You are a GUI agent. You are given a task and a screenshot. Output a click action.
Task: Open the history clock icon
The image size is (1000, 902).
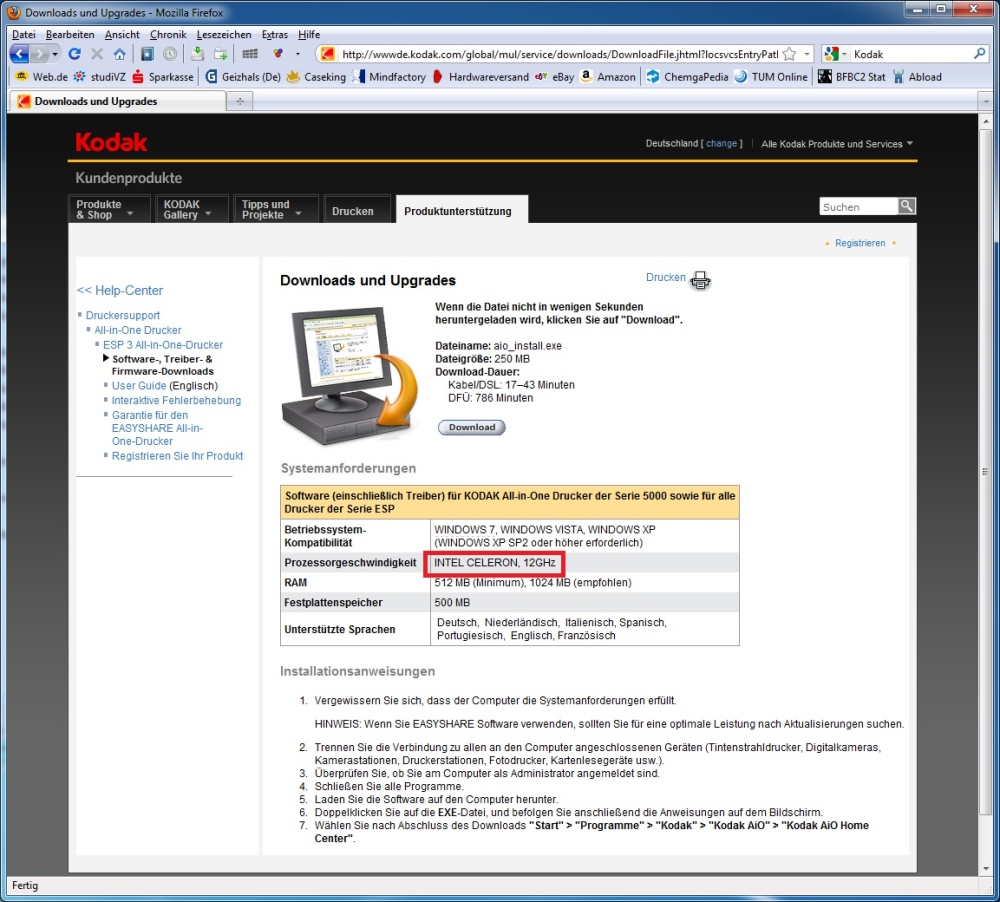(170, 54)
